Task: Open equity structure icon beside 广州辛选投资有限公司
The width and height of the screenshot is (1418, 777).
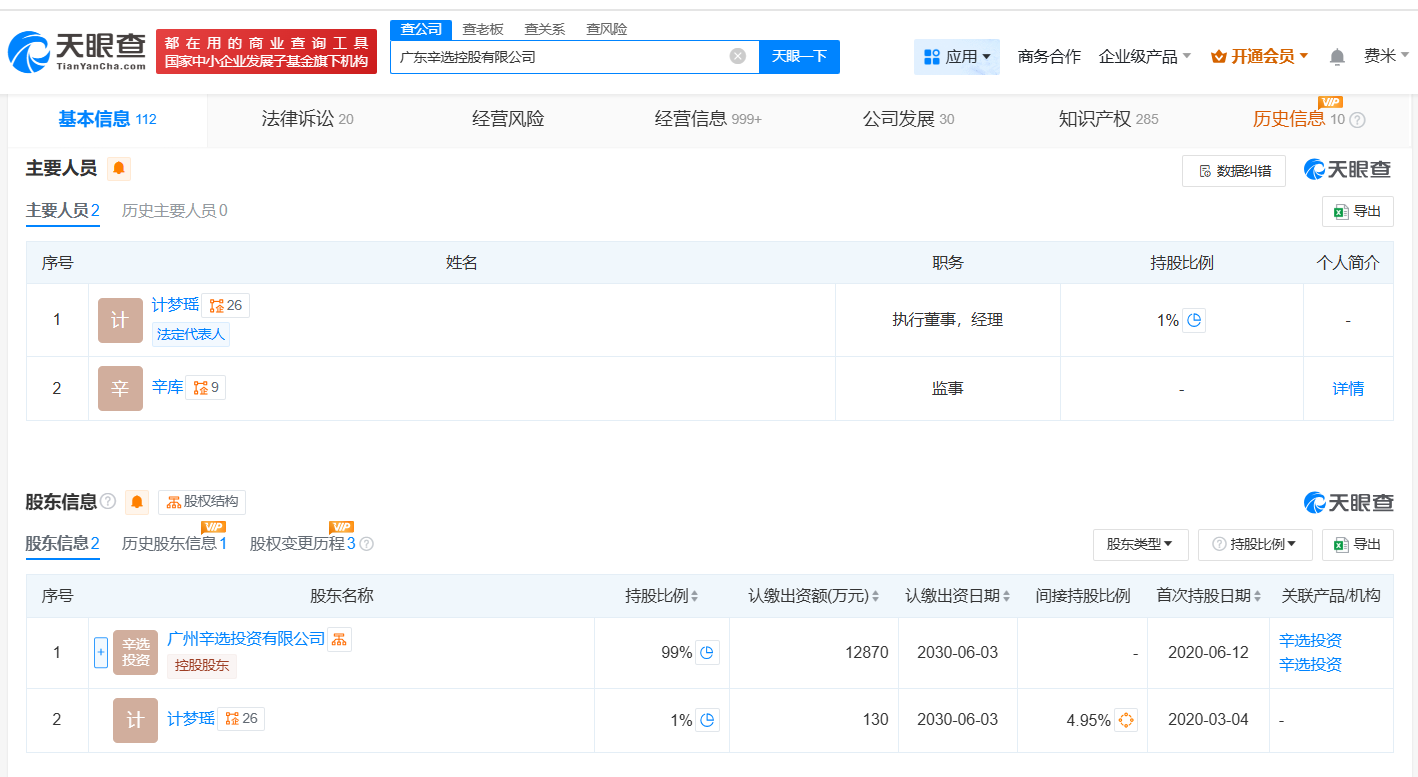Action: tap(339, 639)
